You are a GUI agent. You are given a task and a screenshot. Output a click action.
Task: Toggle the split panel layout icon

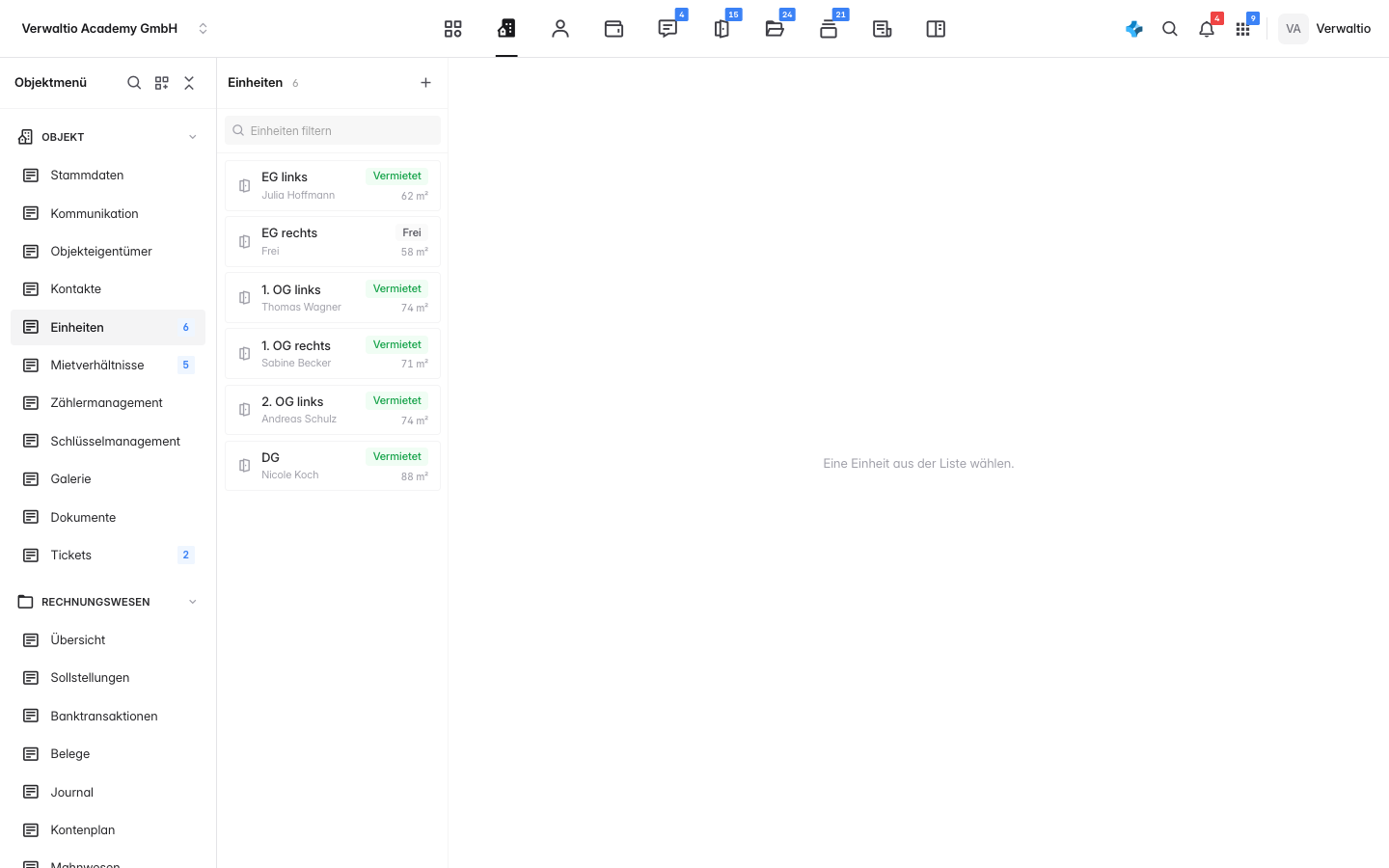(x=936, y=29)
